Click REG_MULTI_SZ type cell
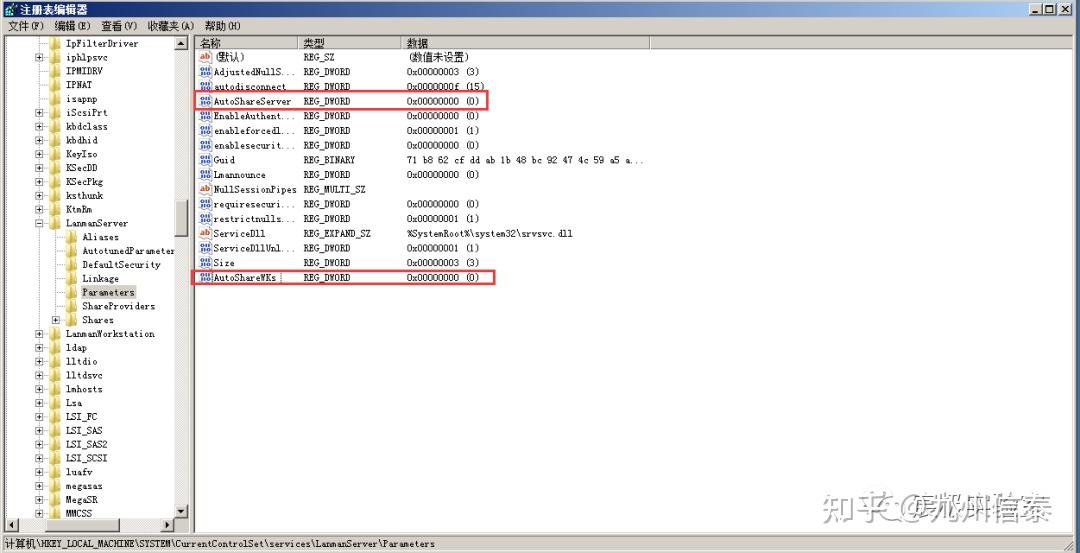The height and width of the screenshot is (553, 1080). (x=334, y=189)
